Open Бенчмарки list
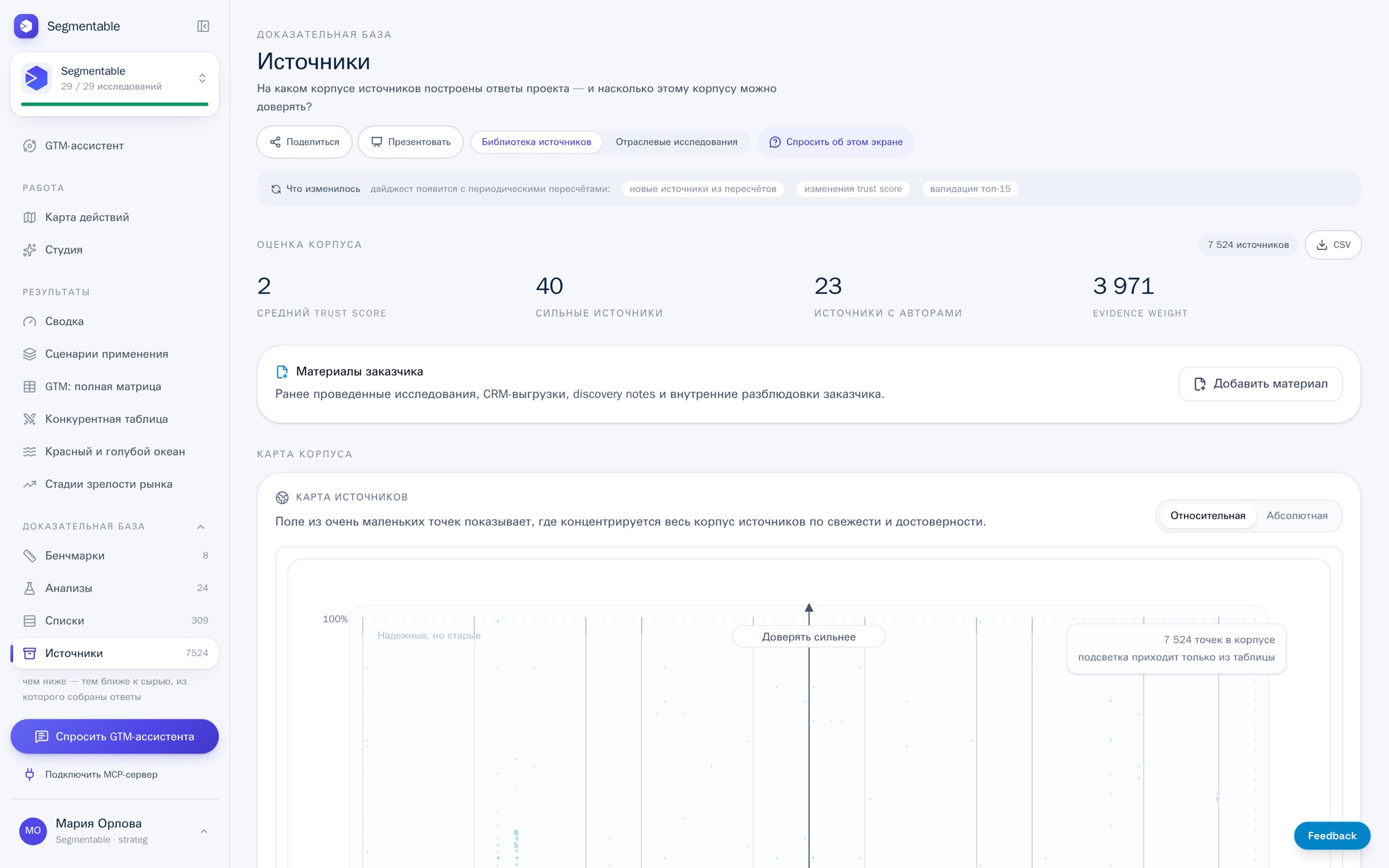Screen dimensions: 1389x868 115,556
